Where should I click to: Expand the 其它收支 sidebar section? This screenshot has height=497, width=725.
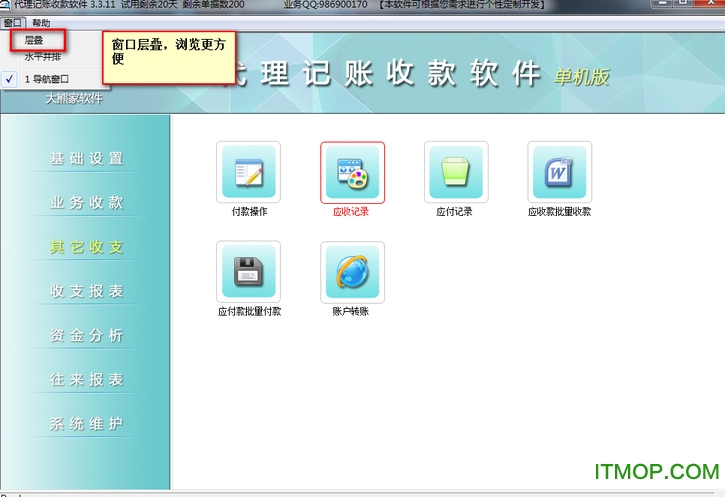pyautogui.click(x=87, y=247)
